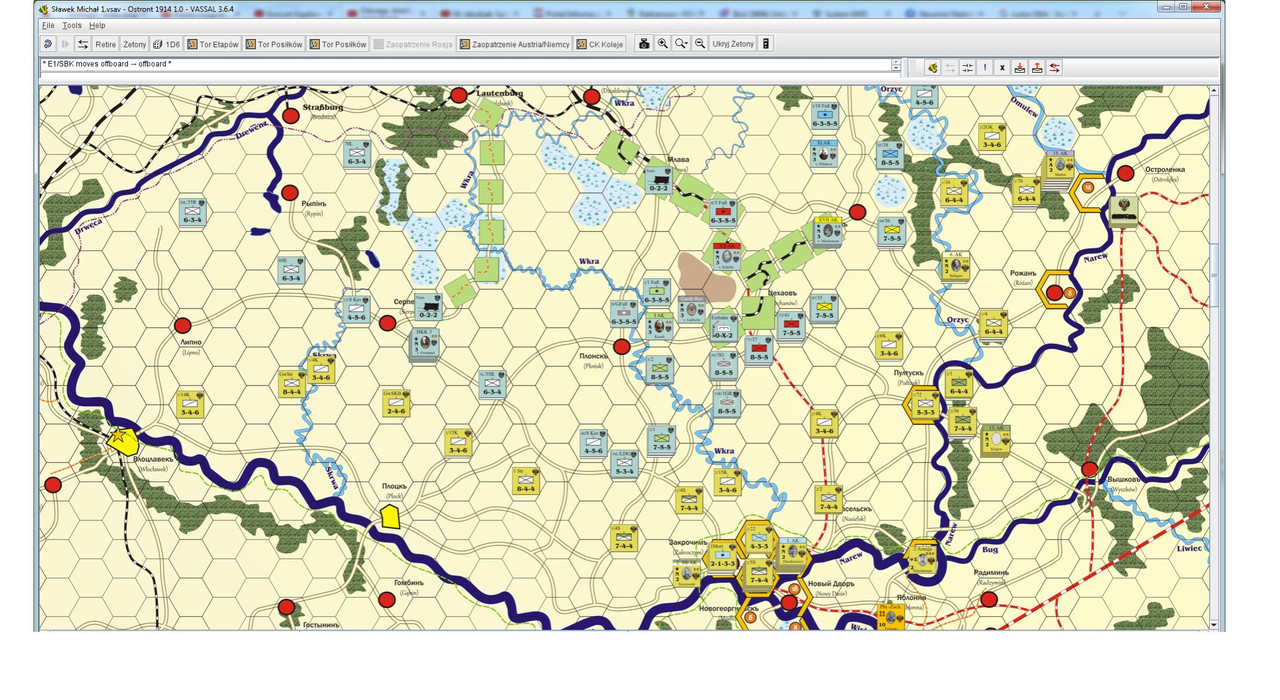This screenshot has width=1280, height=700.
Task: Click the icon right of Ukryj Żetony
Action: click(x=767, y=44)
